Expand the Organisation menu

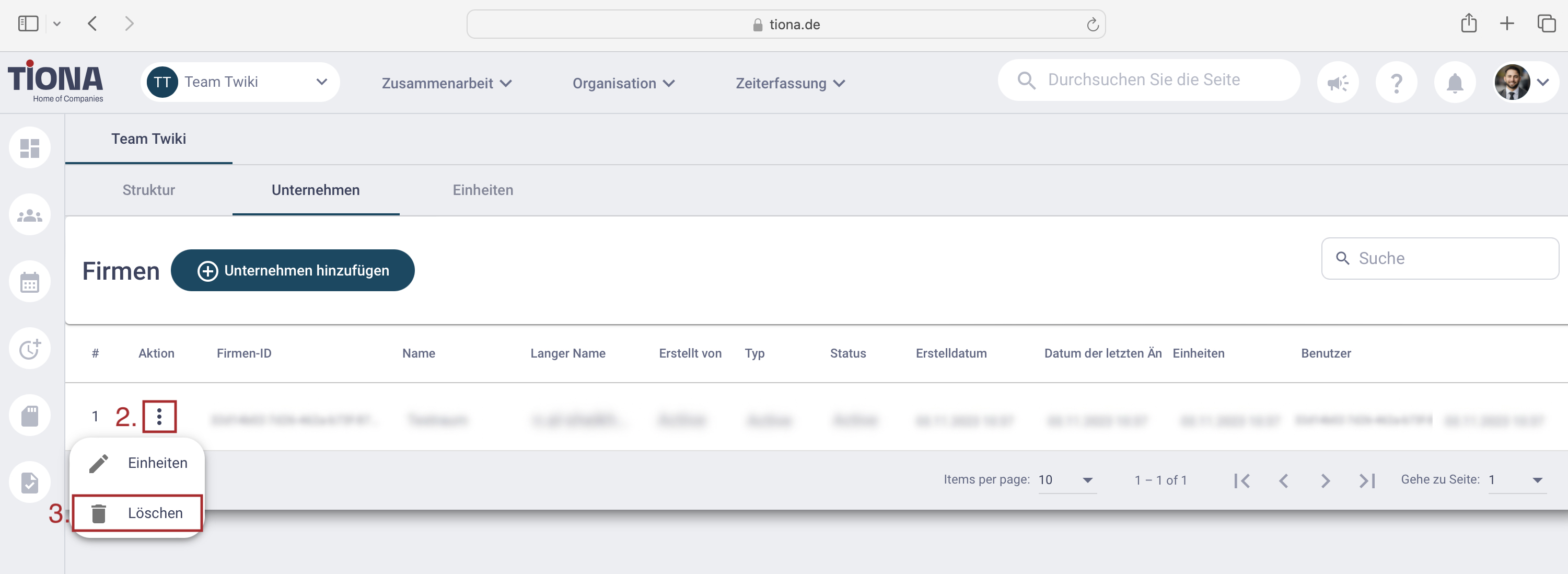coord(623,84)
